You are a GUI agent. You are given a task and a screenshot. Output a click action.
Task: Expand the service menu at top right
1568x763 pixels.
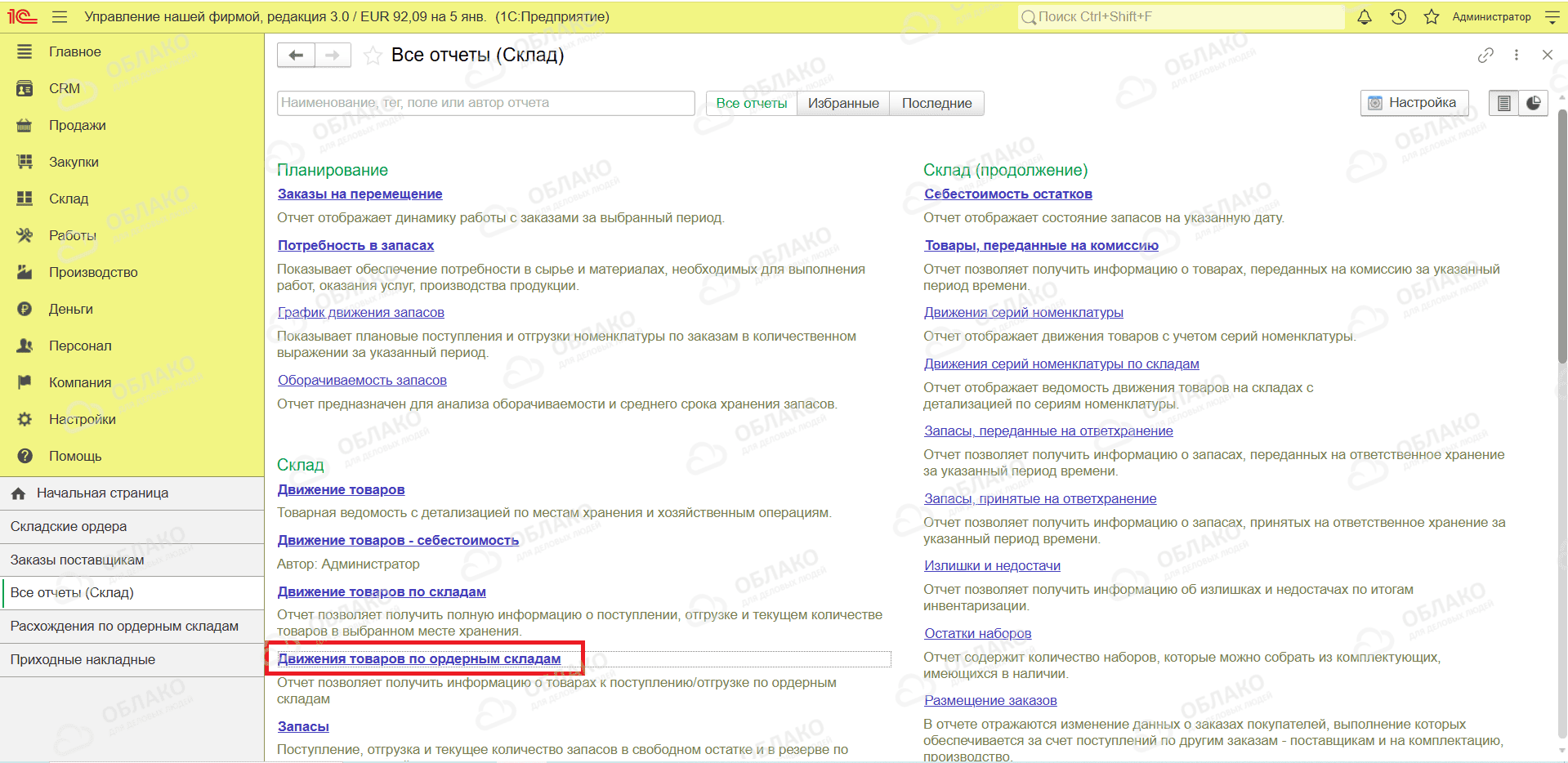coord(1552,16)
